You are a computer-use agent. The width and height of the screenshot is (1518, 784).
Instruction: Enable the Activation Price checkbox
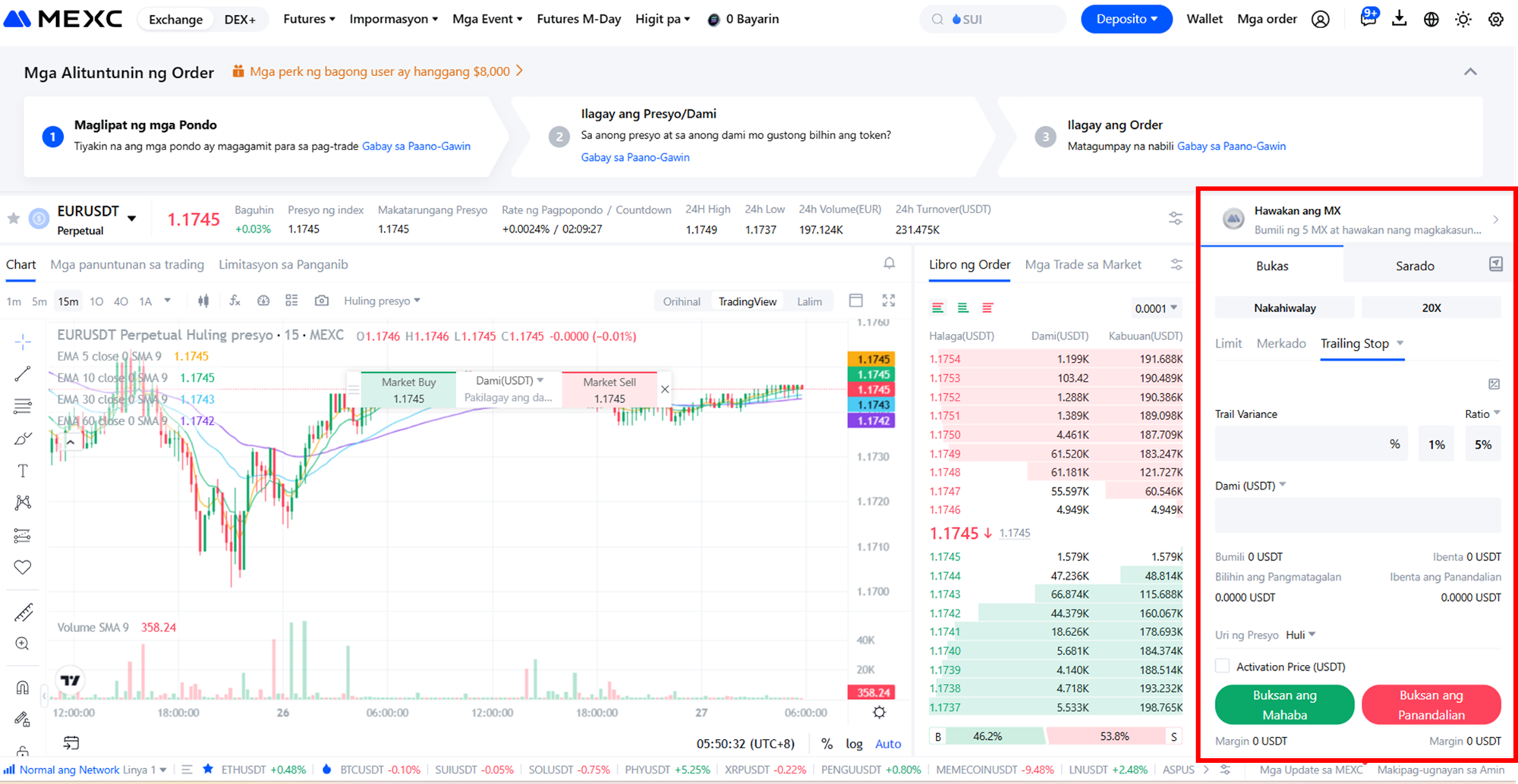pos(1222,666)
